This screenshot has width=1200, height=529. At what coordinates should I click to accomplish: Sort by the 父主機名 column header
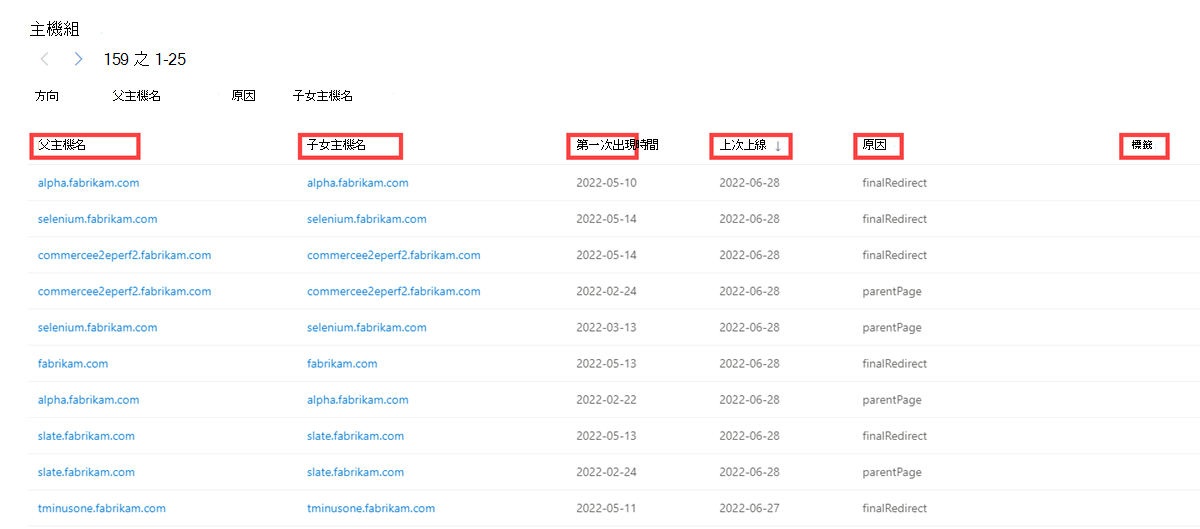[62, 145]
